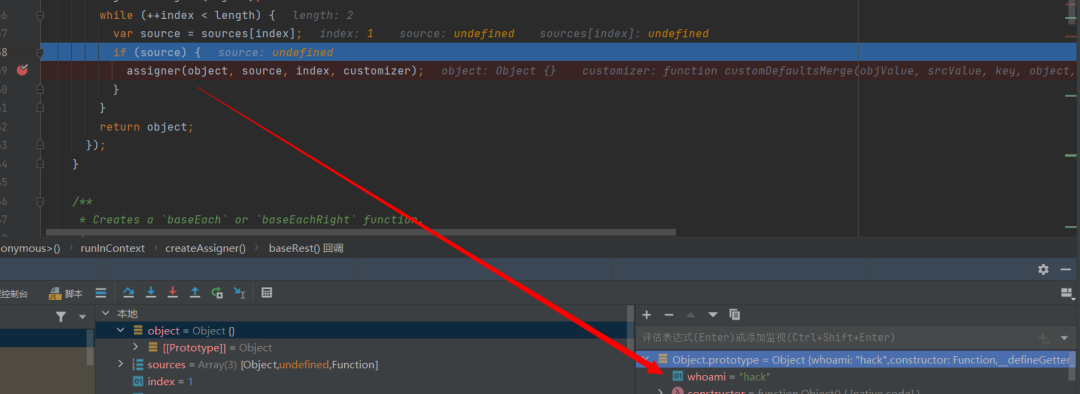The width and height of the screenshot is (1080, 394).
Task: Click the baseRest() 回调 breadcrumb
Action: 306,248
